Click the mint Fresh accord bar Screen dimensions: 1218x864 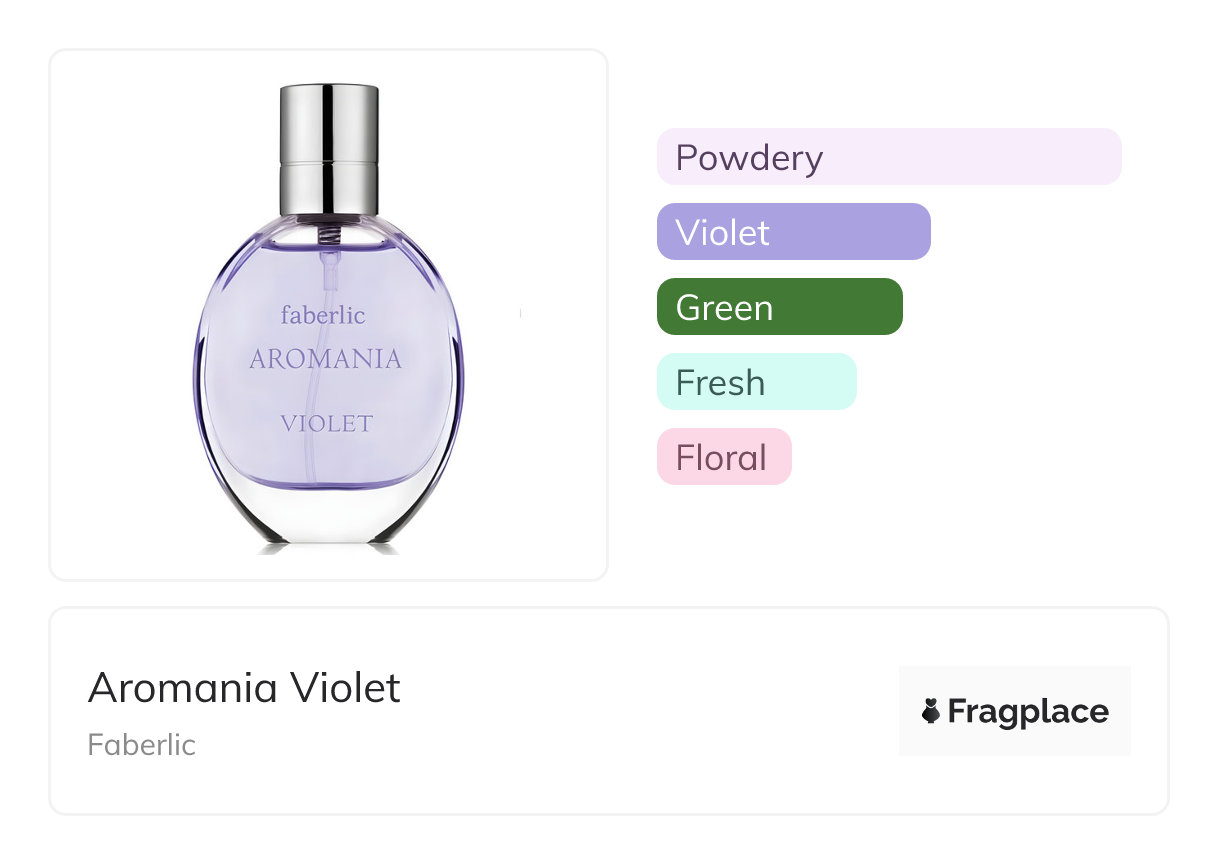[756, 382]
